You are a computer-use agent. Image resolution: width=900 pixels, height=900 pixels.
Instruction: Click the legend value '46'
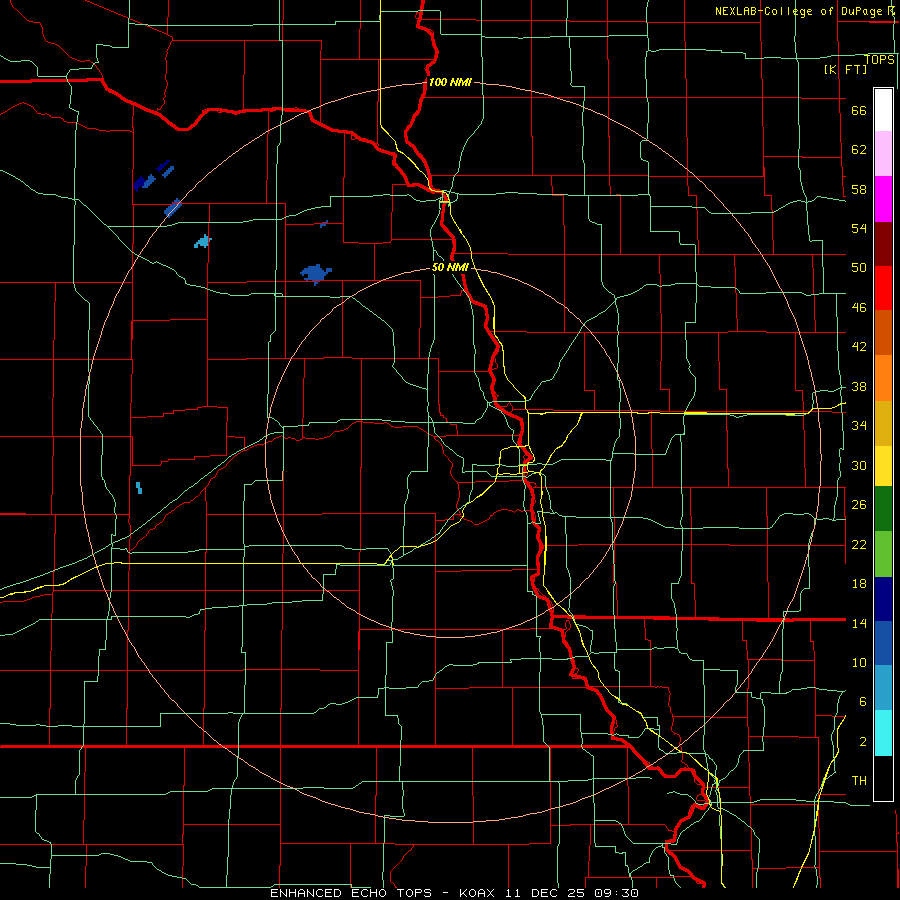pyautogui.click(x=859, y=308)
